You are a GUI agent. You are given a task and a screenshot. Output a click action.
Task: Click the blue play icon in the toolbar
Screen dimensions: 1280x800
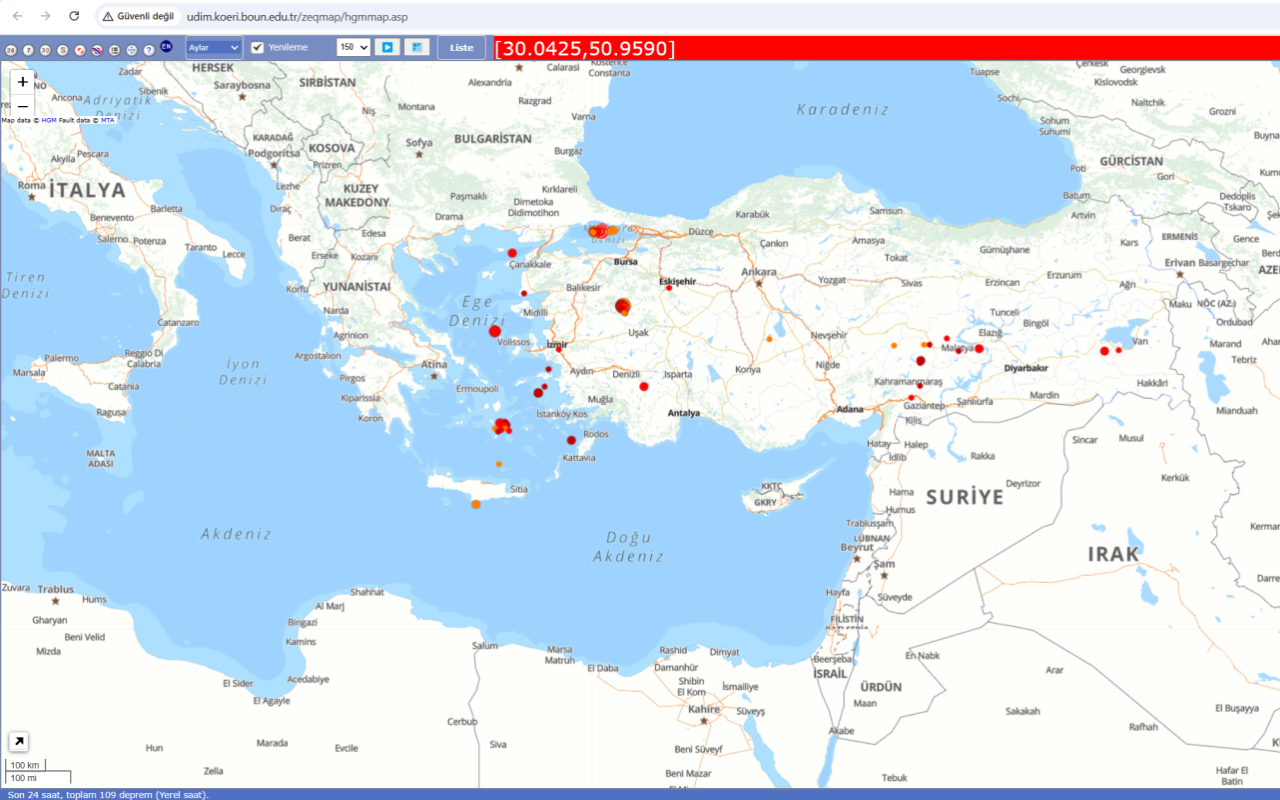[386, 46]
